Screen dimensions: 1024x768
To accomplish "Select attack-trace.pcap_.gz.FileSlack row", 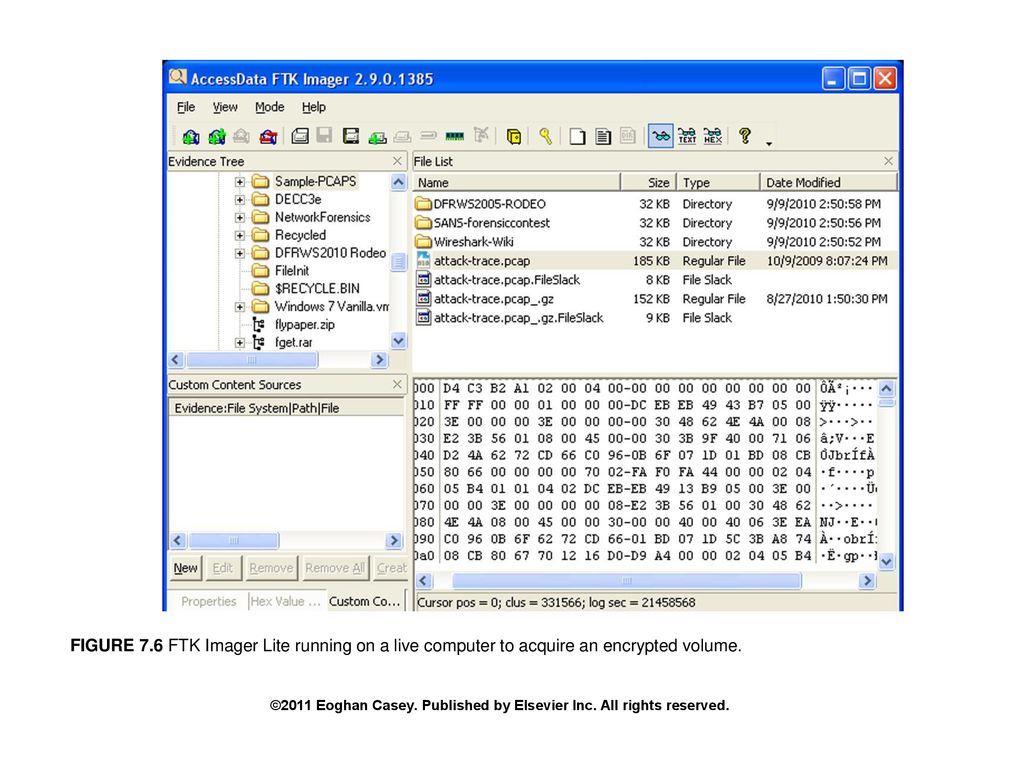I will tap(655, 318).
